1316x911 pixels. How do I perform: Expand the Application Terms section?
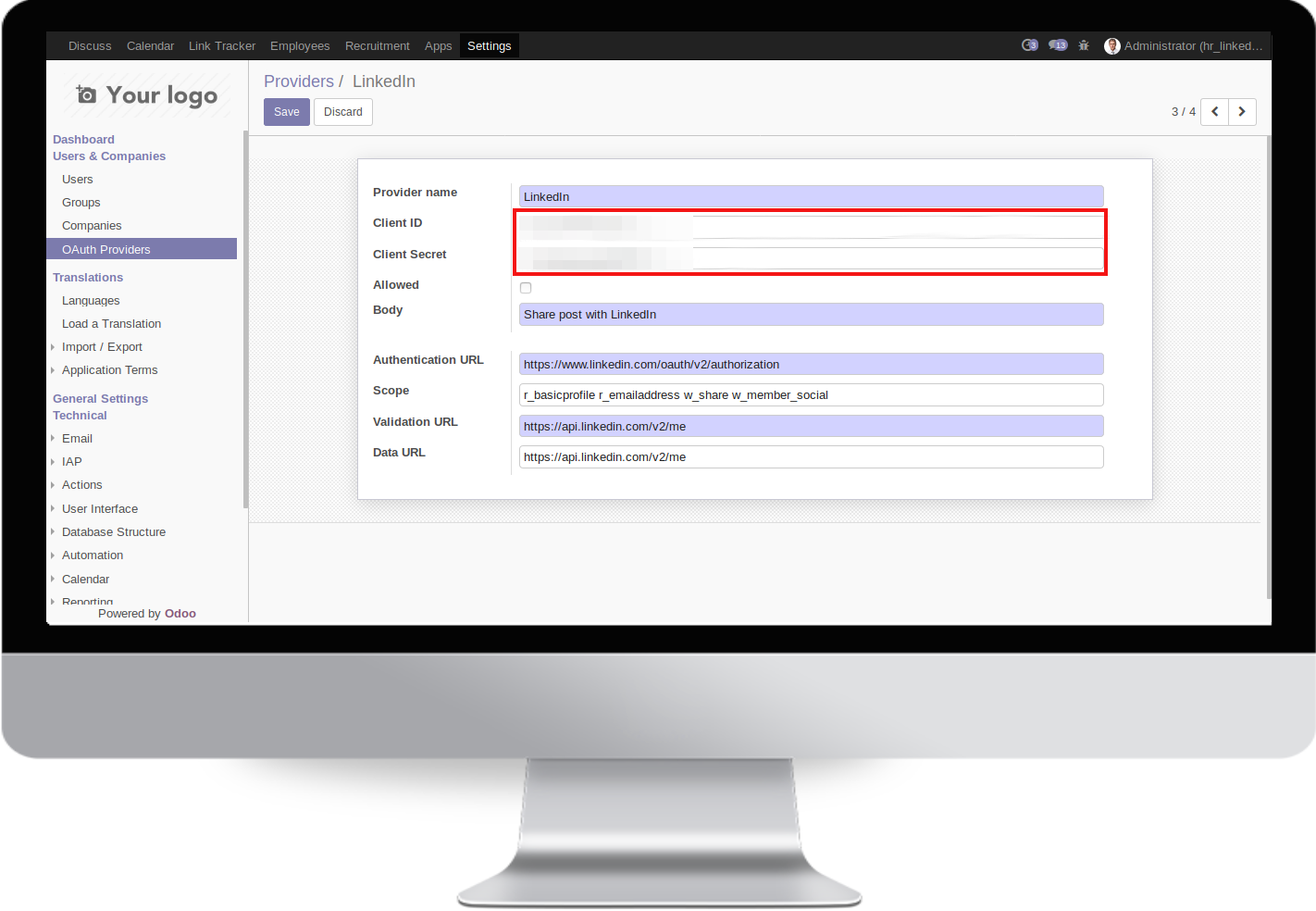pos(109,370)
